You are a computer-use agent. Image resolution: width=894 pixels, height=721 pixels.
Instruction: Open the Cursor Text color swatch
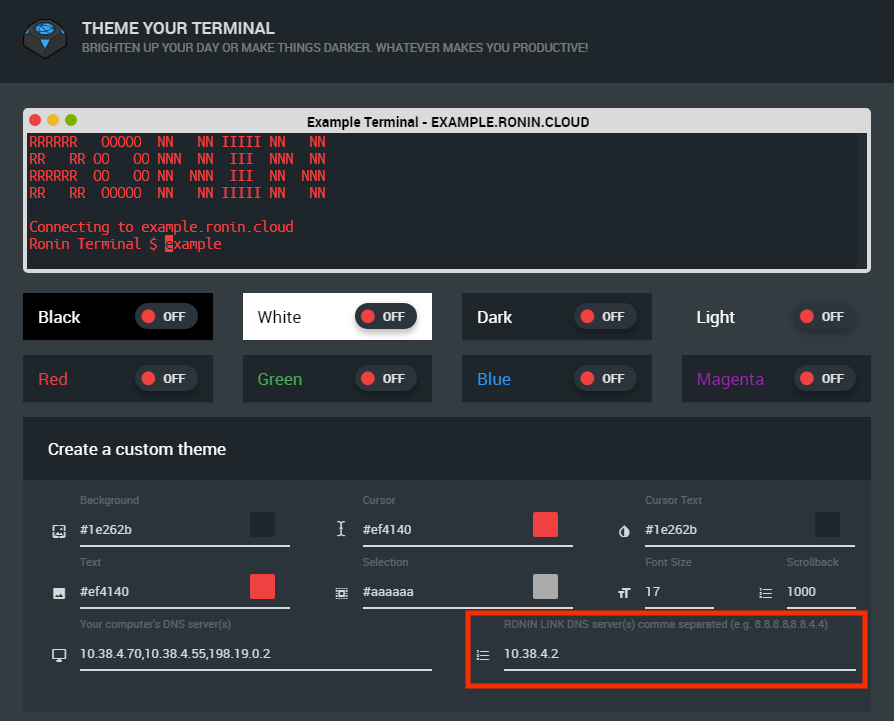pyautogui.click(x=827, y=524)
